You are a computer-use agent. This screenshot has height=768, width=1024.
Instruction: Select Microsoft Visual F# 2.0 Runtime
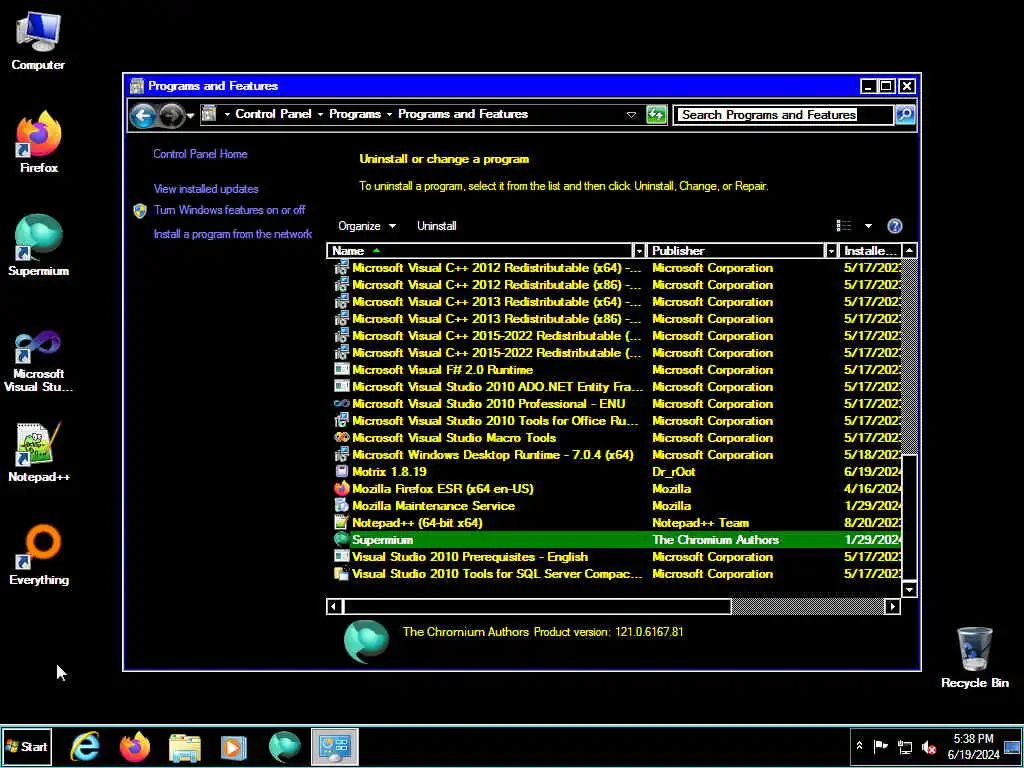616,370
